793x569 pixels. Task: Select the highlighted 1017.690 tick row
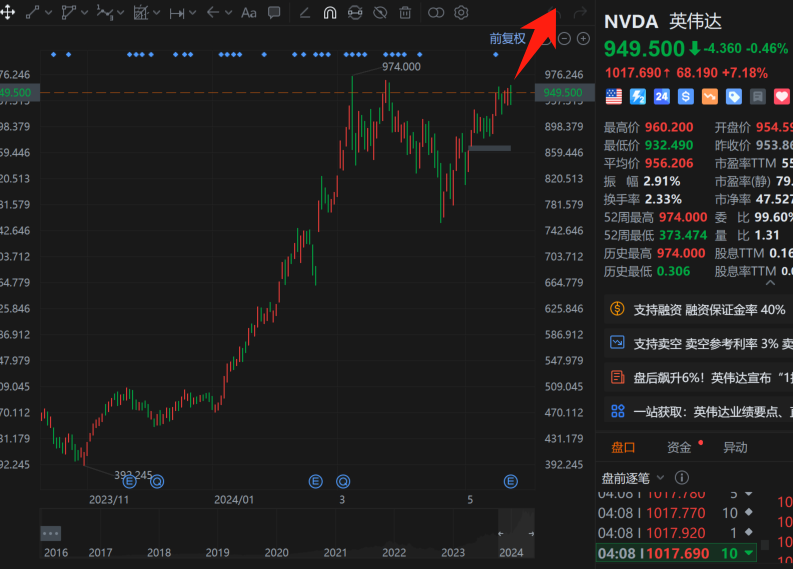[x=677, y=553]
